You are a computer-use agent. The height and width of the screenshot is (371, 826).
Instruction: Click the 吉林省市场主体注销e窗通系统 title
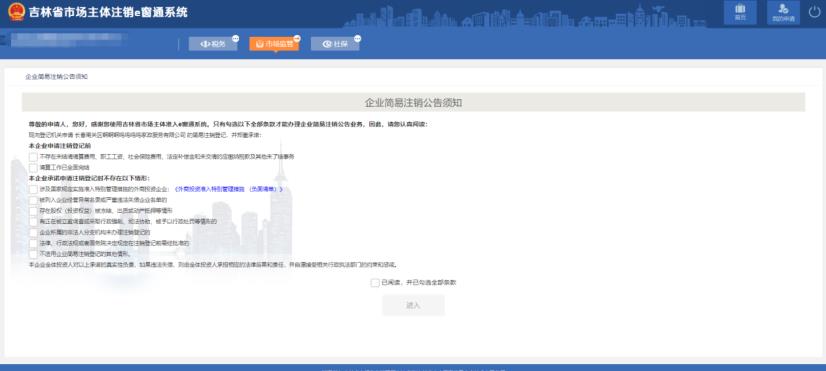click(108, 12)
